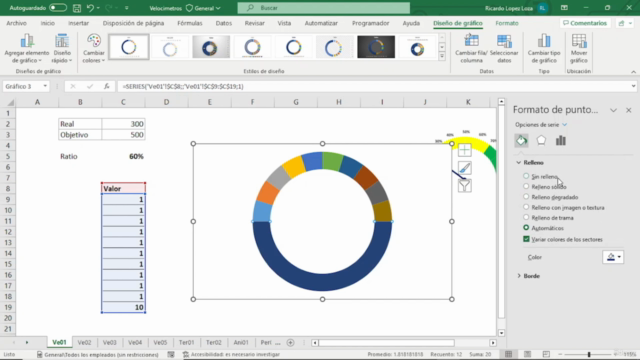Screen dimensions: 640x360
Task: Select cell C19 with value 10
Action: (123, 307)
